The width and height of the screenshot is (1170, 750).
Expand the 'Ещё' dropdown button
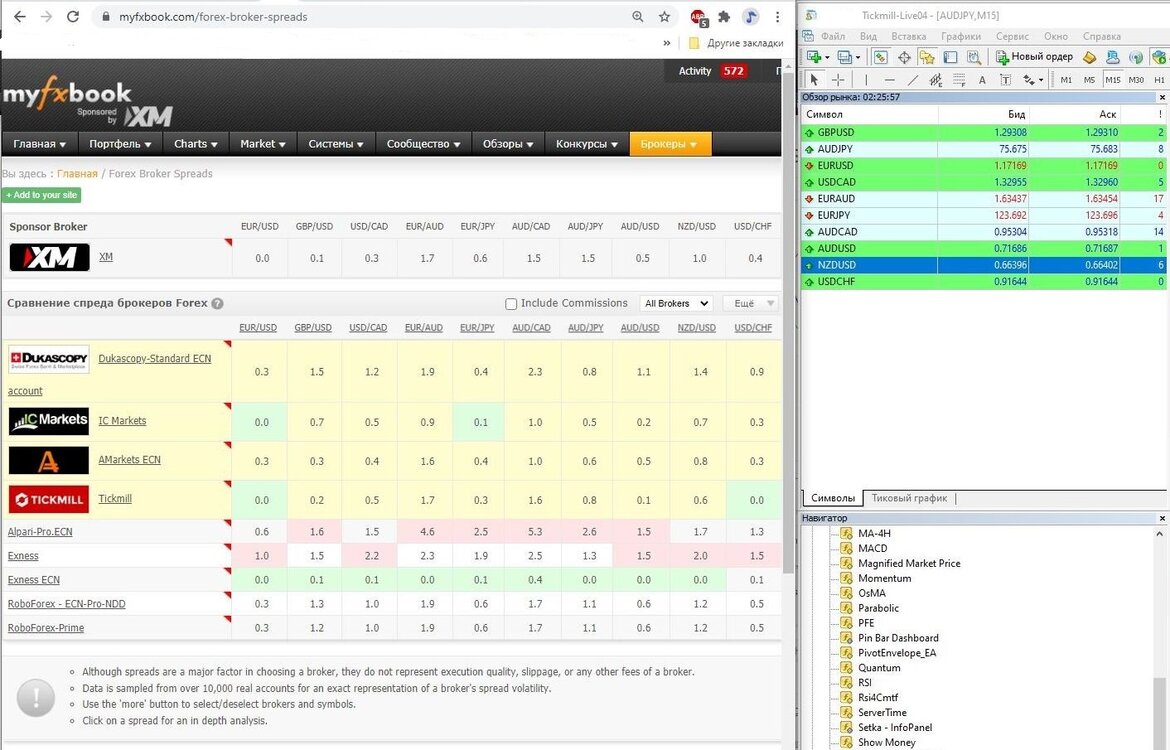click(x=751, y=304)
